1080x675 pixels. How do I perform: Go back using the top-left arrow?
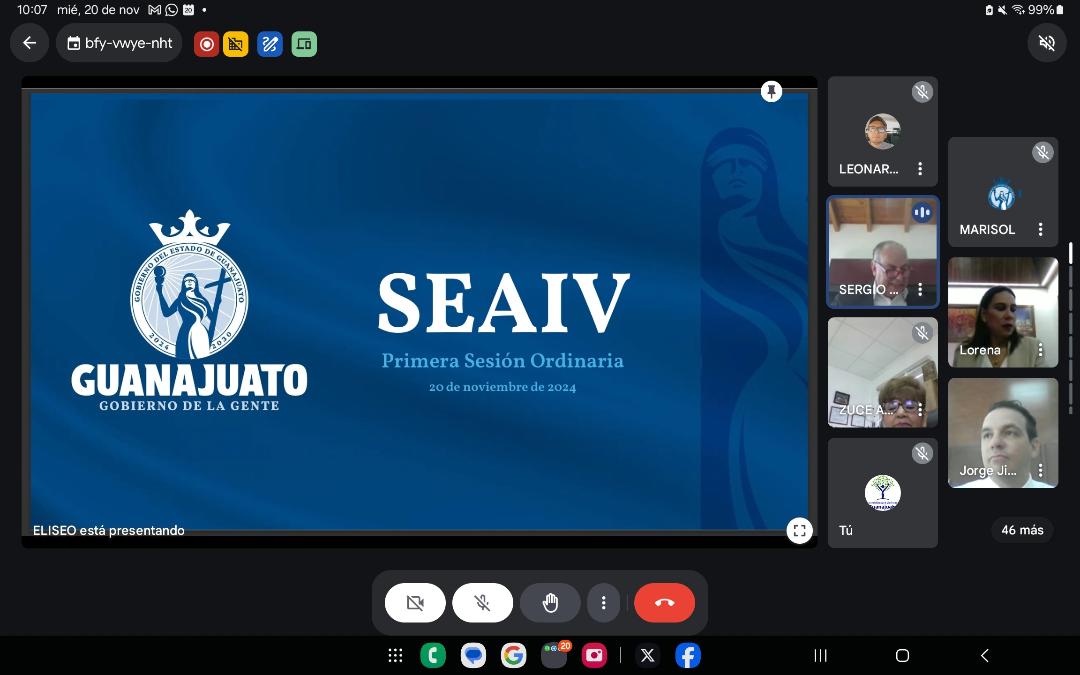pos(29,43)
